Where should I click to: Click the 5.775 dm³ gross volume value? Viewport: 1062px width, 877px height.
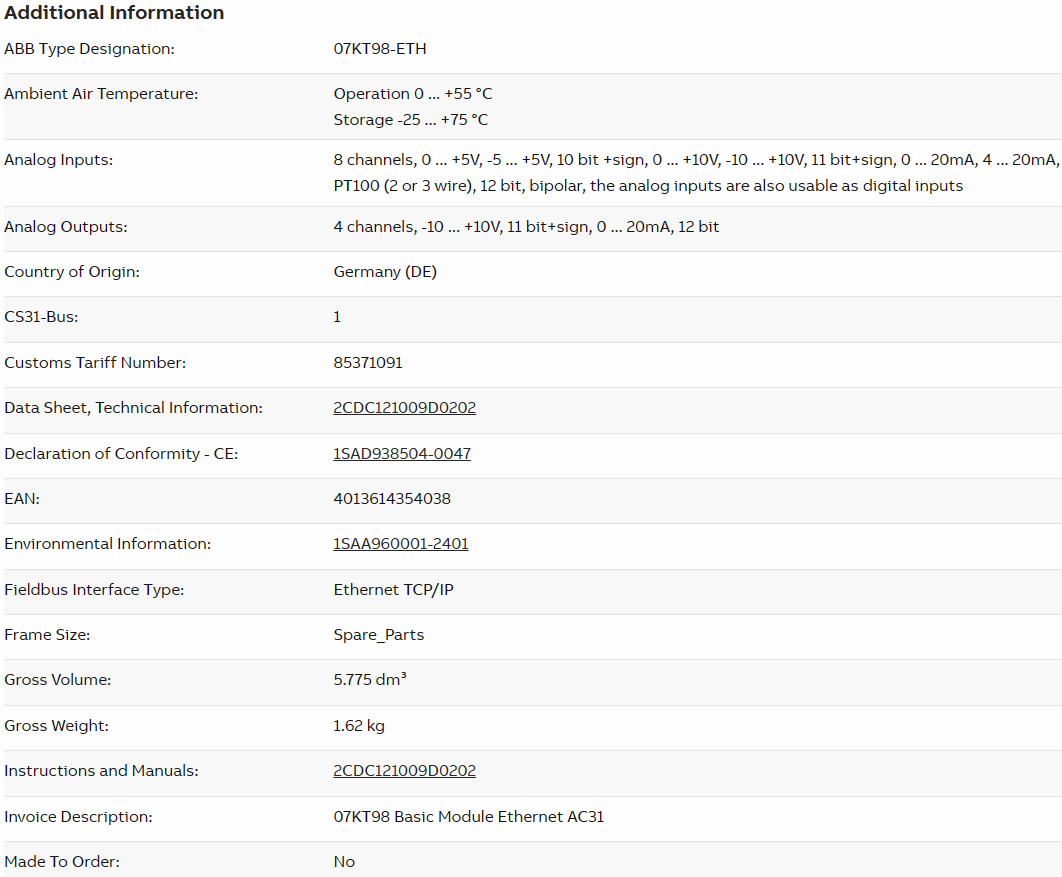coord(369,680)
